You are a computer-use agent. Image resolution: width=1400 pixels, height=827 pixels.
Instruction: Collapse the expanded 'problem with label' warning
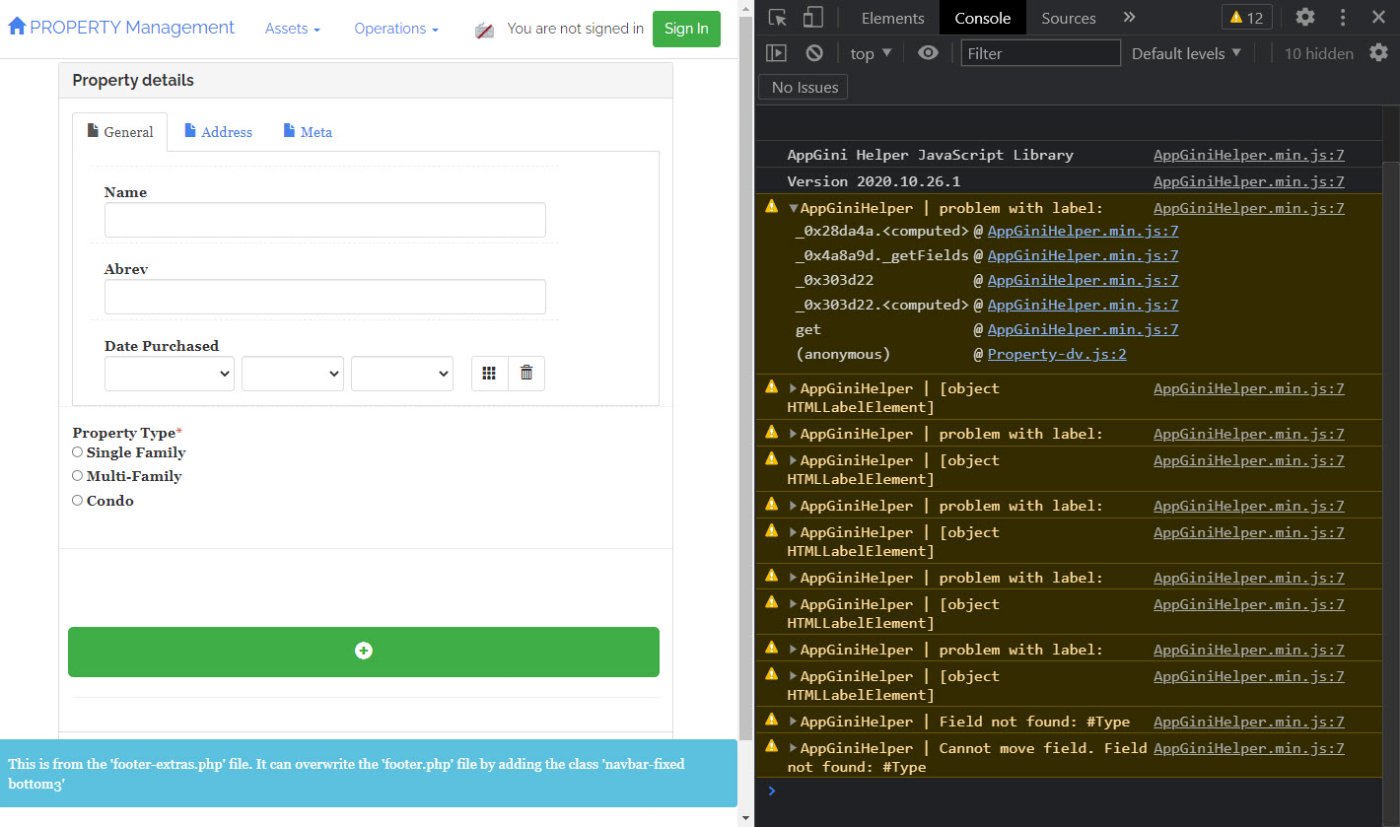794,208
